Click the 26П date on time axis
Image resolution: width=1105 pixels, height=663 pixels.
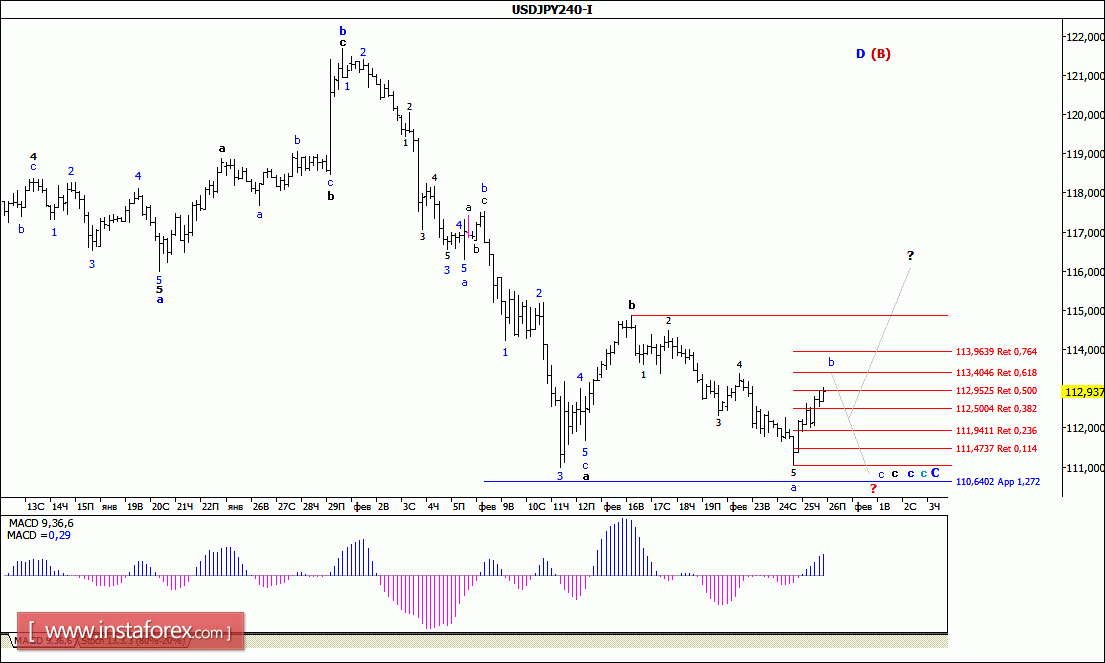click(837, 506)
